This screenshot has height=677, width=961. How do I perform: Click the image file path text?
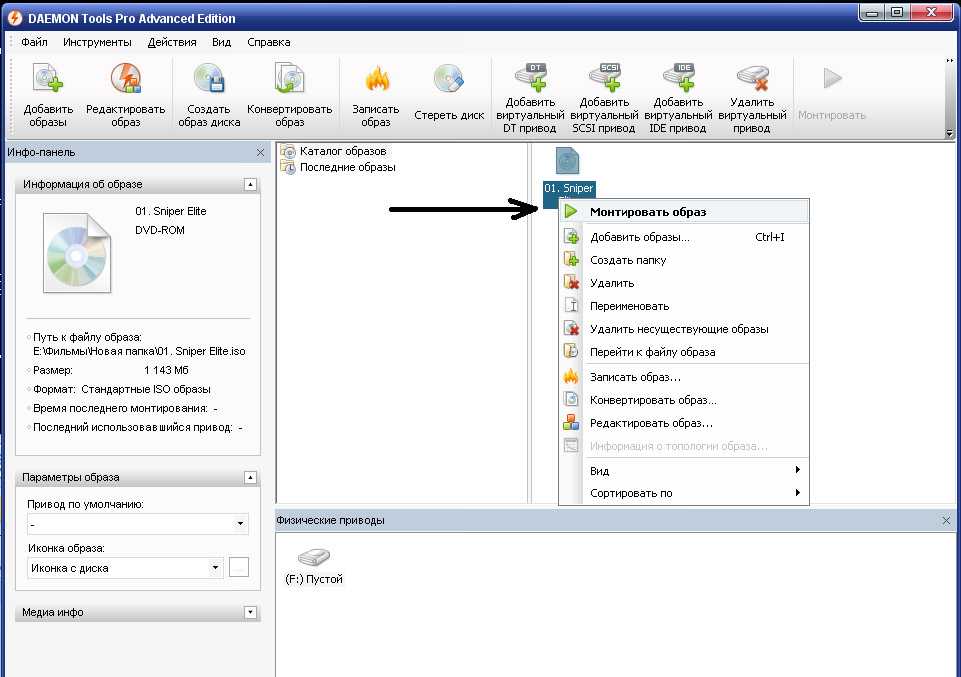(x=139, y=352)
